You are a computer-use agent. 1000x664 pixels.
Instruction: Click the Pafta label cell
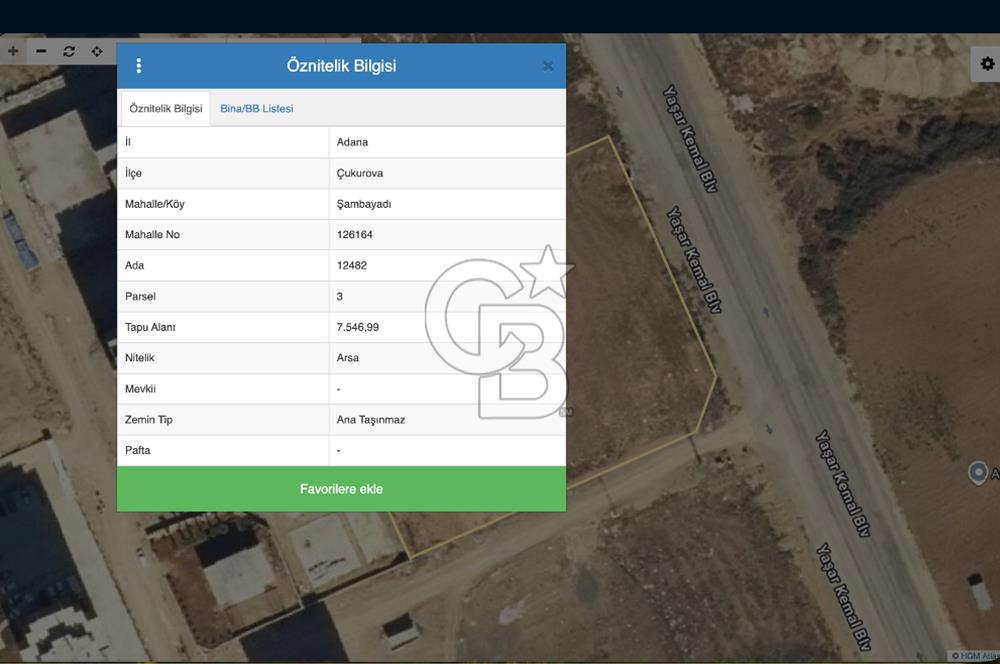pos(223,450)
